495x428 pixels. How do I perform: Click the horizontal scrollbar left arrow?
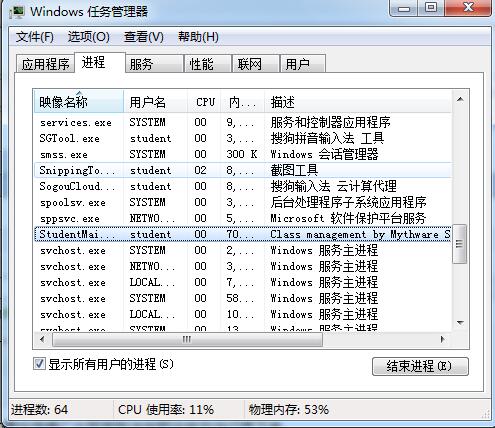42,339
